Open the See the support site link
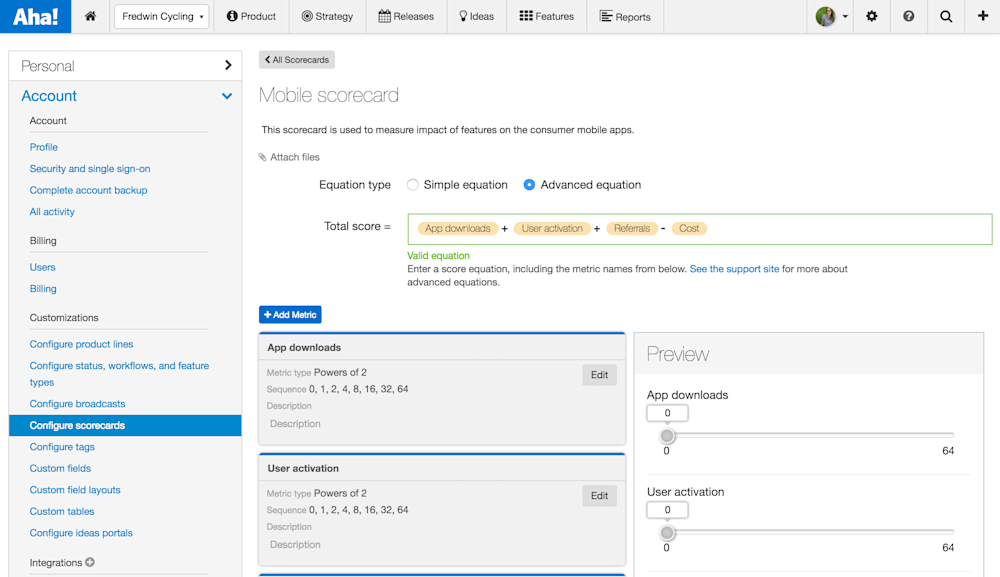1000x577 pixels. click(x=734, y=268)
